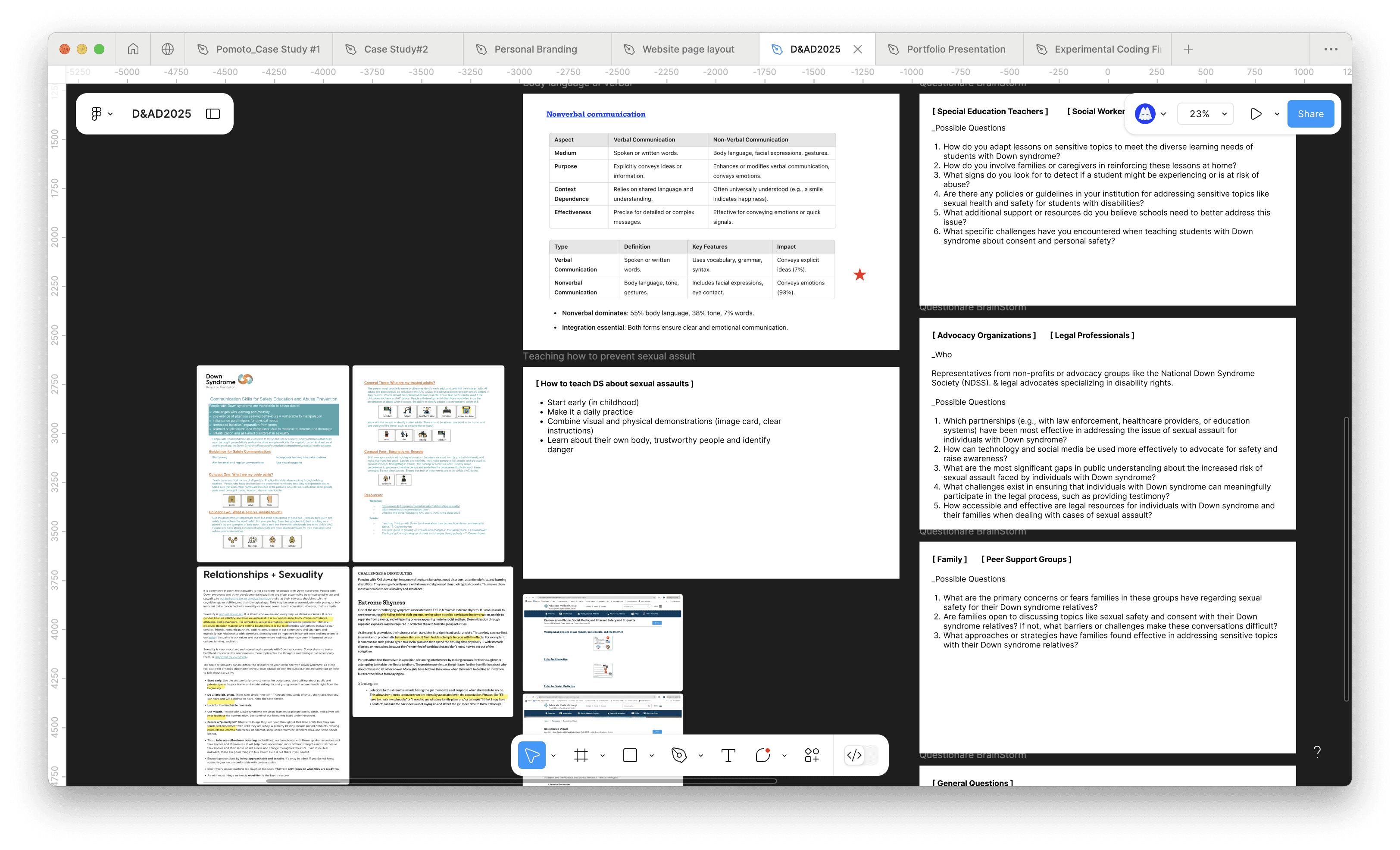Viewport: 1400px width, 850px height.
Task: Select the Move tool in bottom toolbar
Action: click(x=532, y=755)
